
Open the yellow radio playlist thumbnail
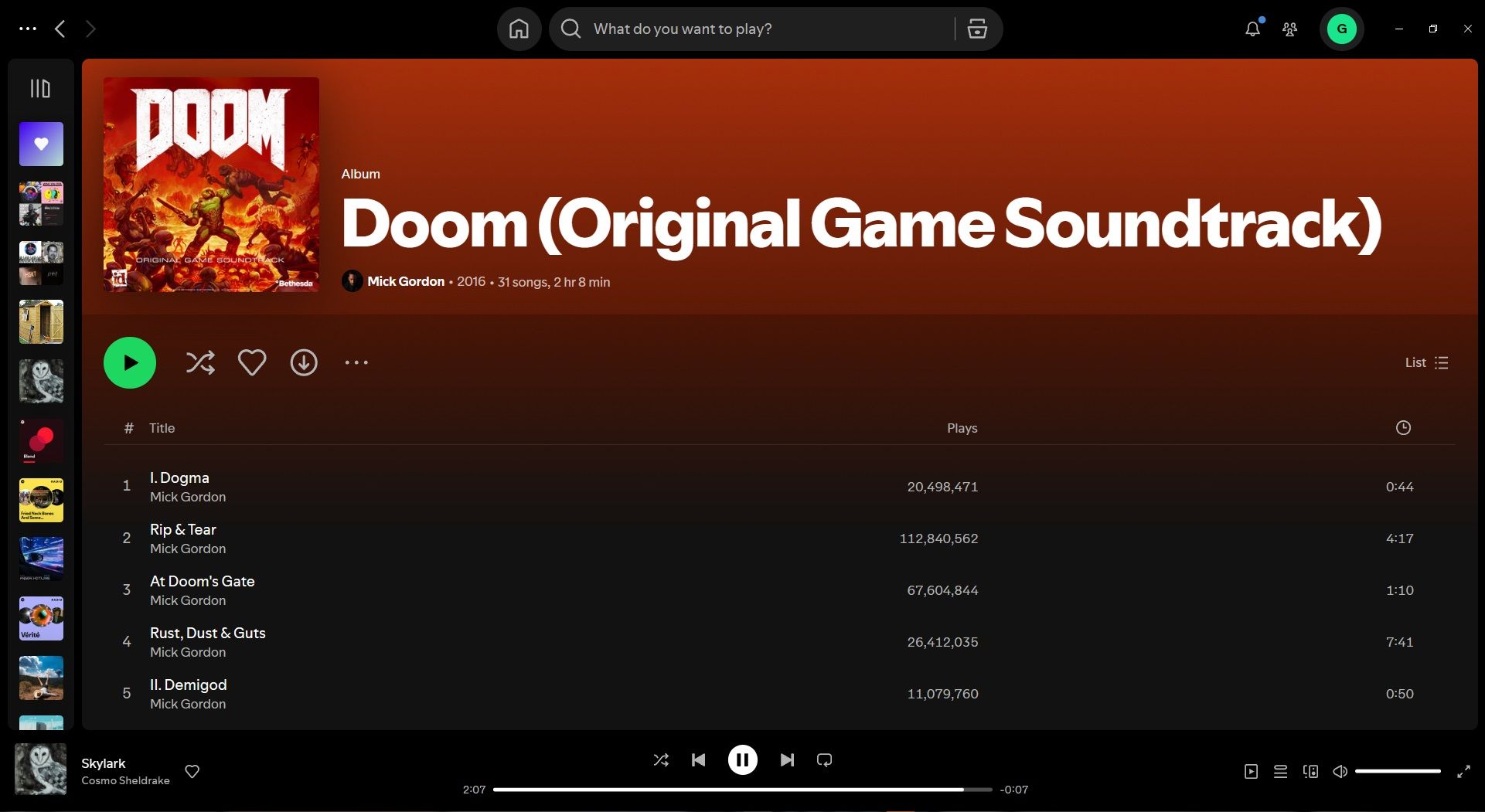point(41,500)
